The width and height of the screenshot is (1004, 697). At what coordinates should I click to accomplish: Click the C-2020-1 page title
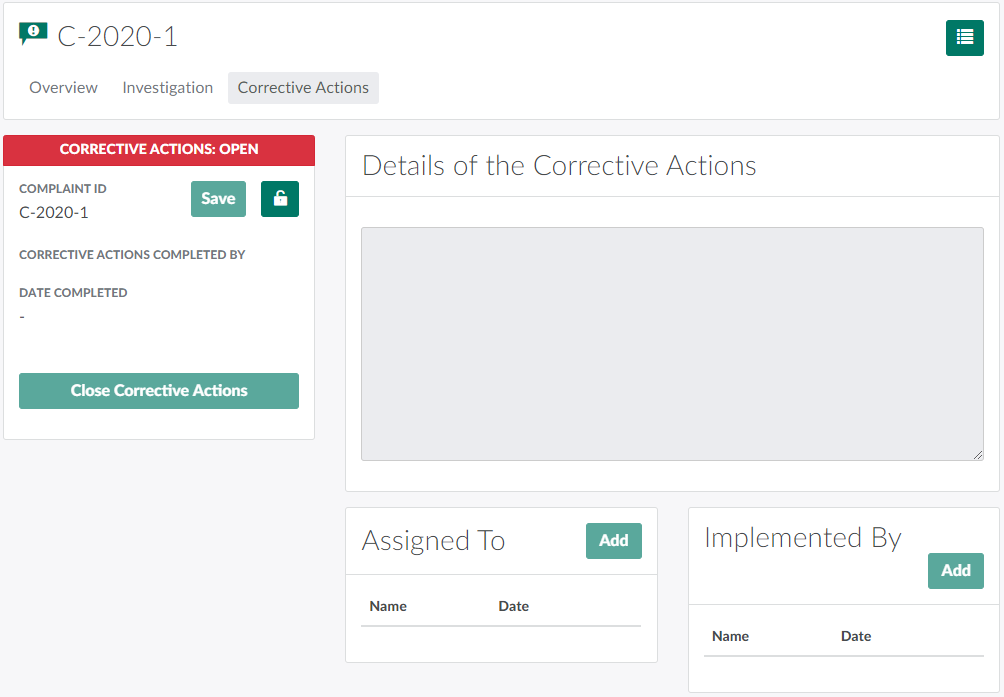click(117, 37)
